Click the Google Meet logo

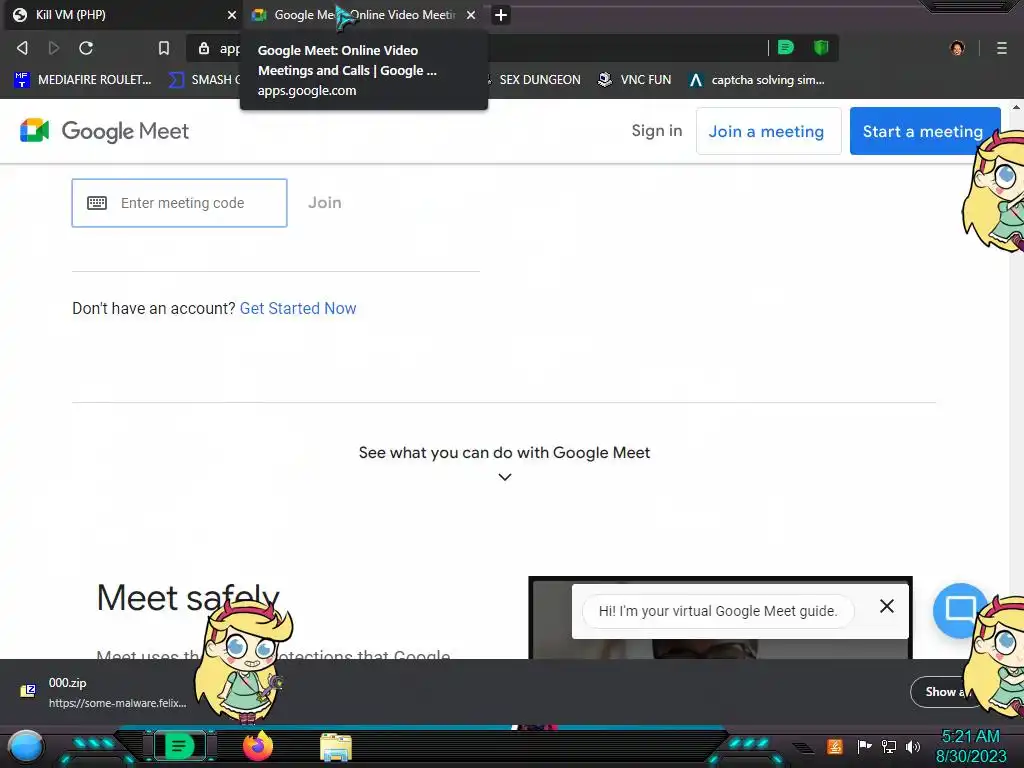[104, 131]
